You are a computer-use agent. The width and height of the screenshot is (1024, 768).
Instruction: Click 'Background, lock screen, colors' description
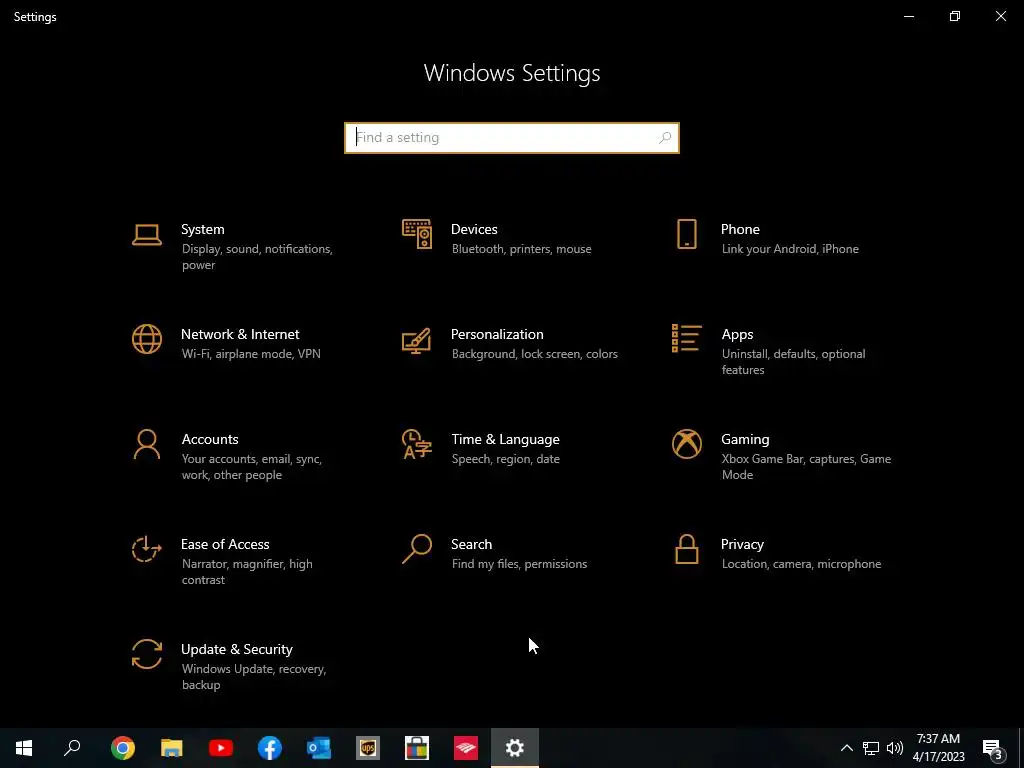click(534, 354)
